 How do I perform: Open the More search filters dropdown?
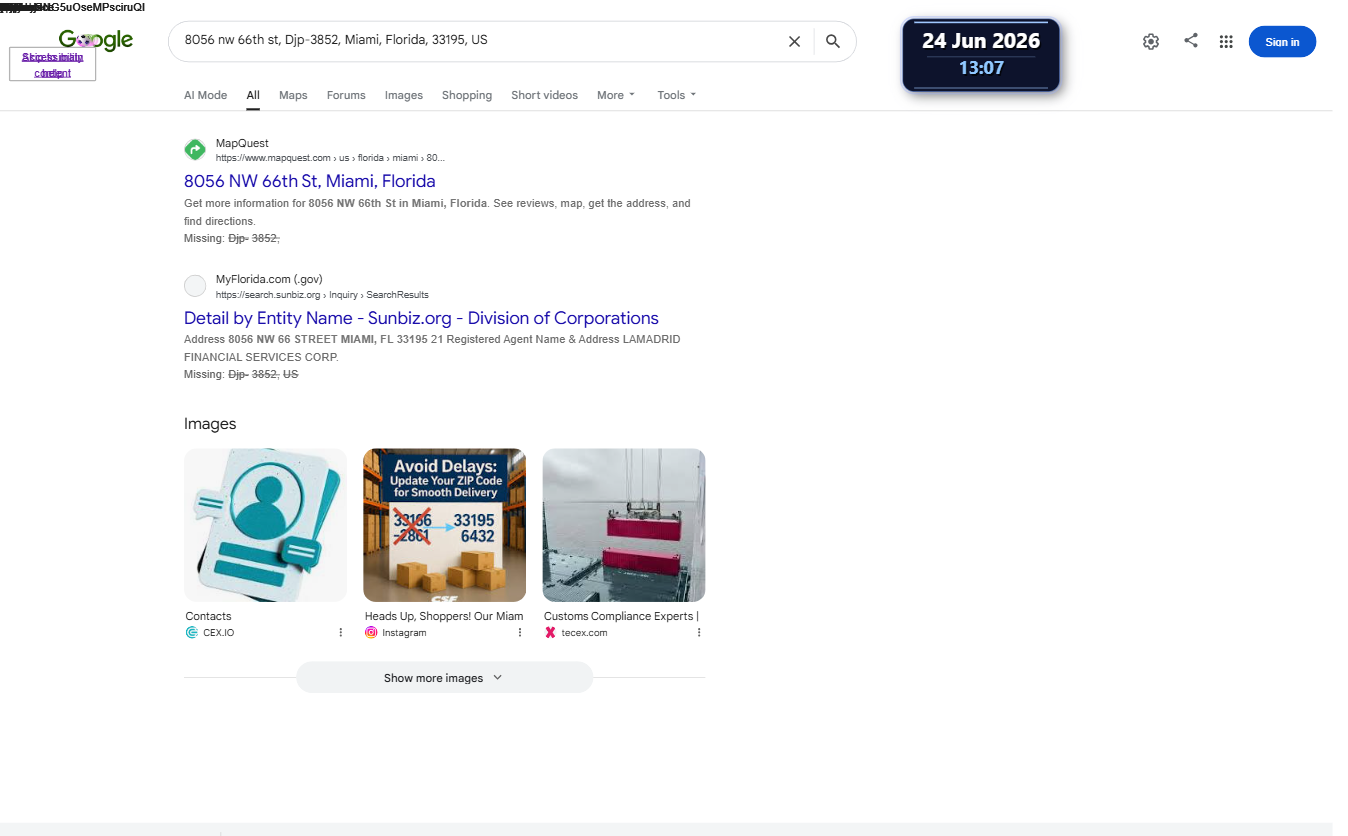[x=616, y=95]
